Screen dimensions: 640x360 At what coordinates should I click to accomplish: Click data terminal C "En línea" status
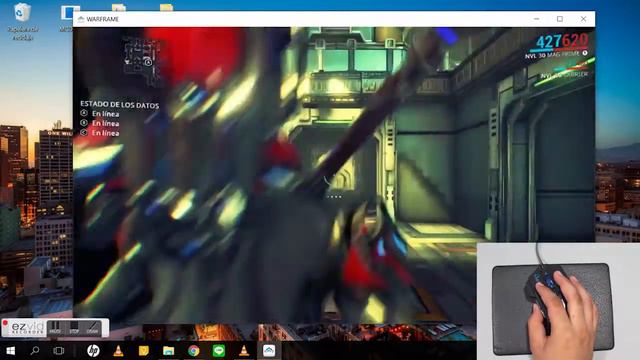105,133
